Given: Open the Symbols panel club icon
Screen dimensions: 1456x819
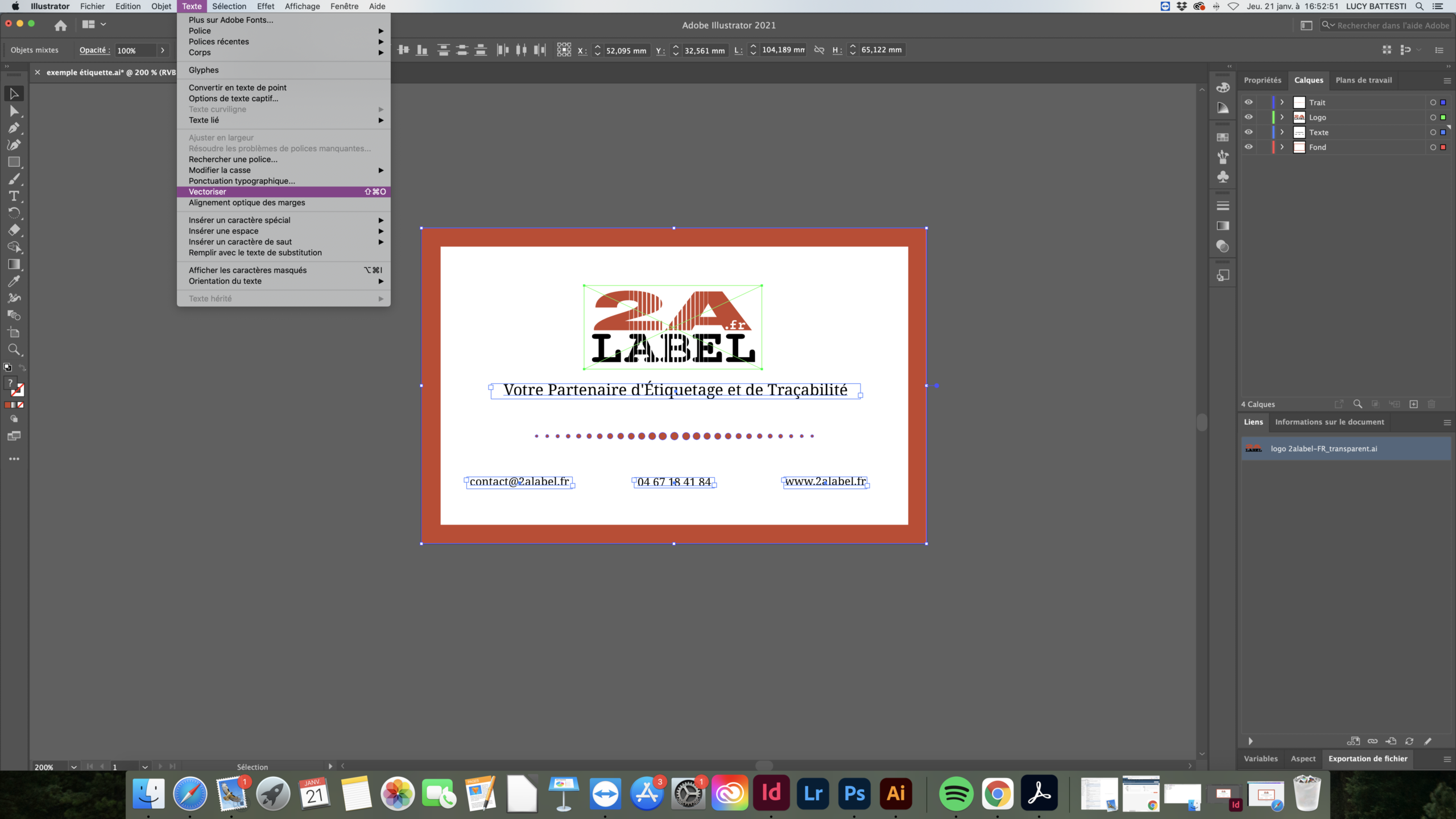Looking at the screenshot, I should click(x=1223, y=177).
